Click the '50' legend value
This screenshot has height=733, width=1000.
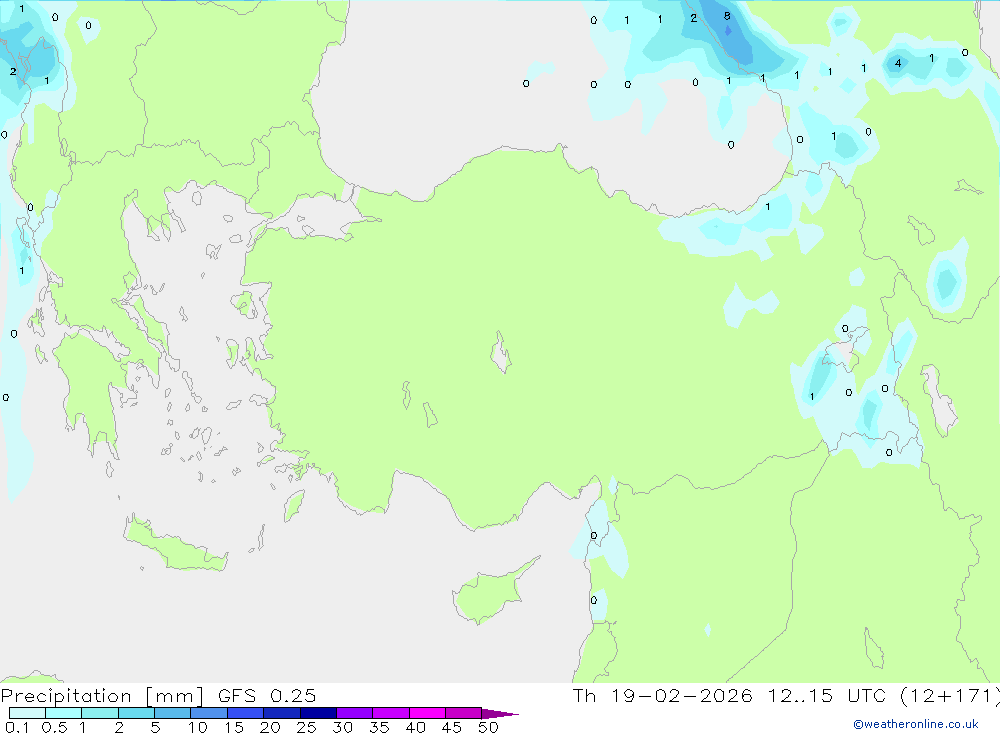click(x=488, y=727)
